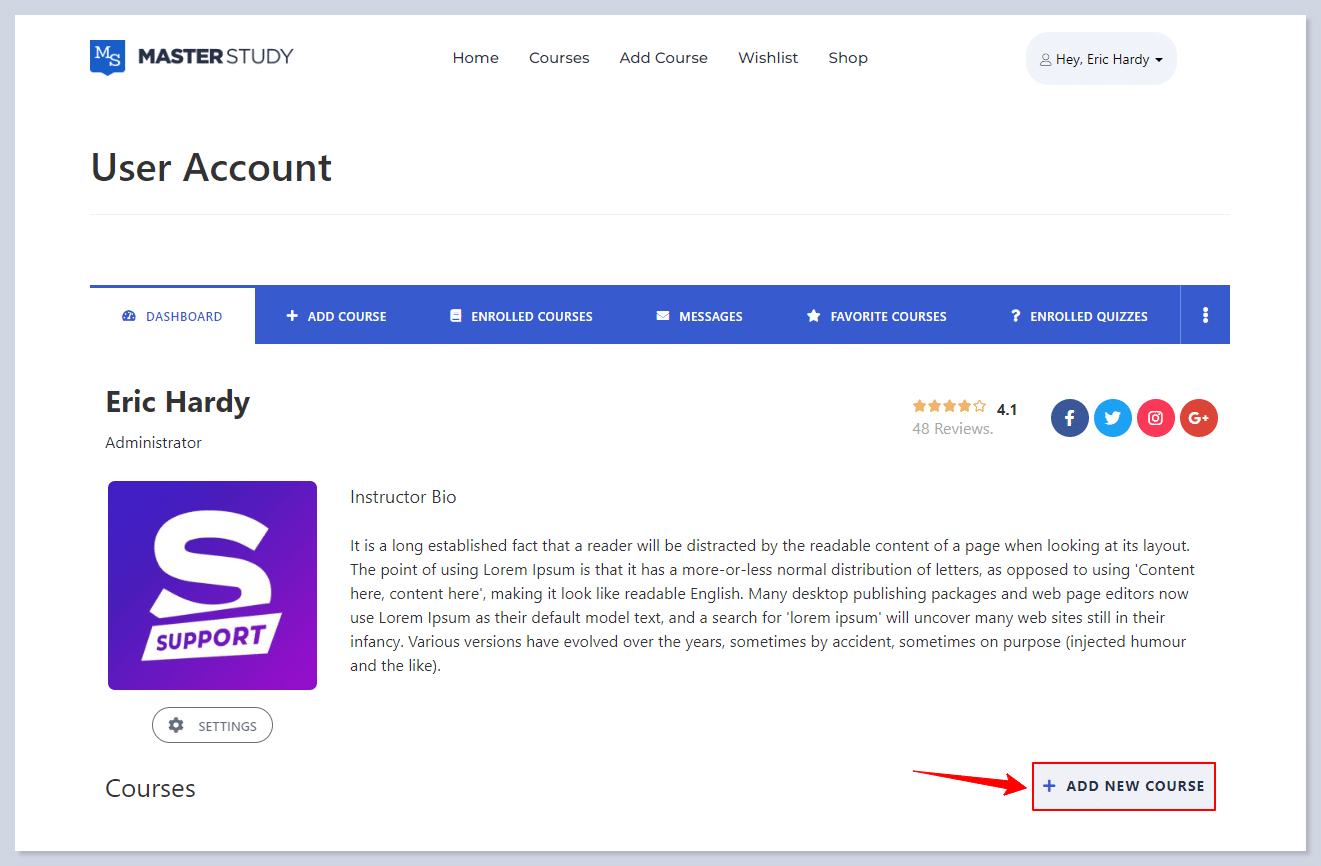Screen dimensions: 1321x866
Task: Click the Support profile avatar image
Action: coord(212,585)
